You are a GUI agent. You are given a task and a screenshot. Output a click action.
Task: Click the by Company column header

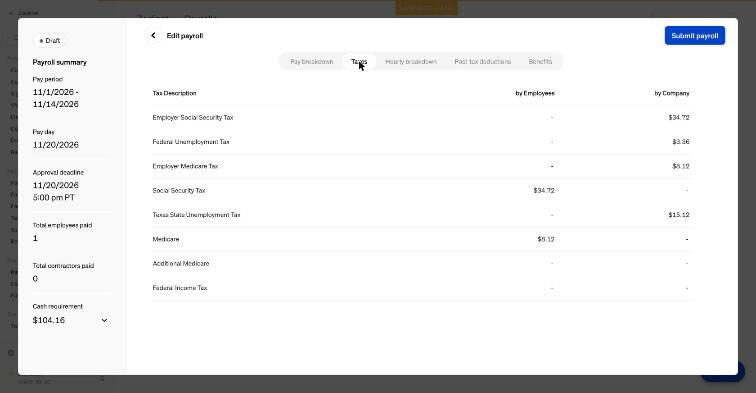672,93
